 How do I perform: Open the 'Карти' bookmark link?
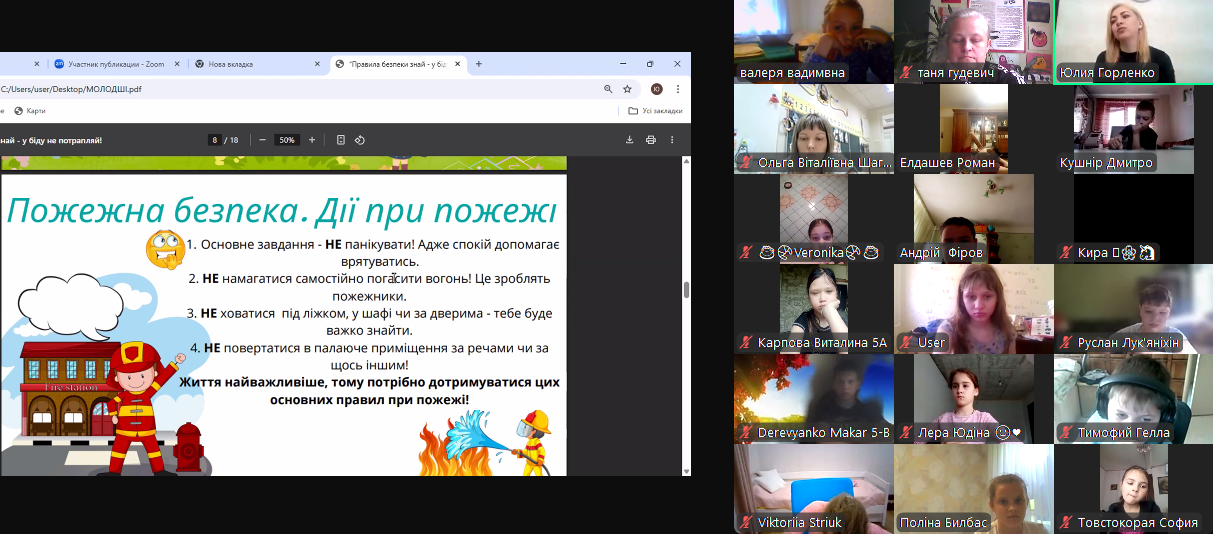point(30,111)
